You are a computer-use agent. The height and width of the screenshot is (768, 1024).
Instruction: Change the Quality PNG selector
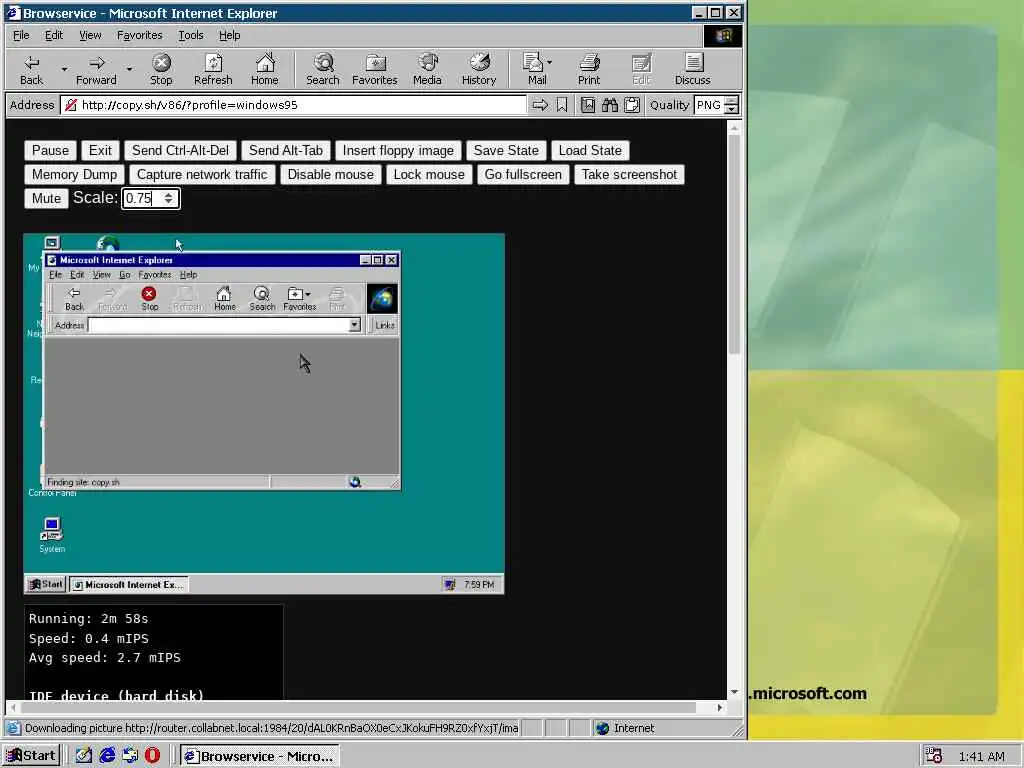tap(716, 105)
